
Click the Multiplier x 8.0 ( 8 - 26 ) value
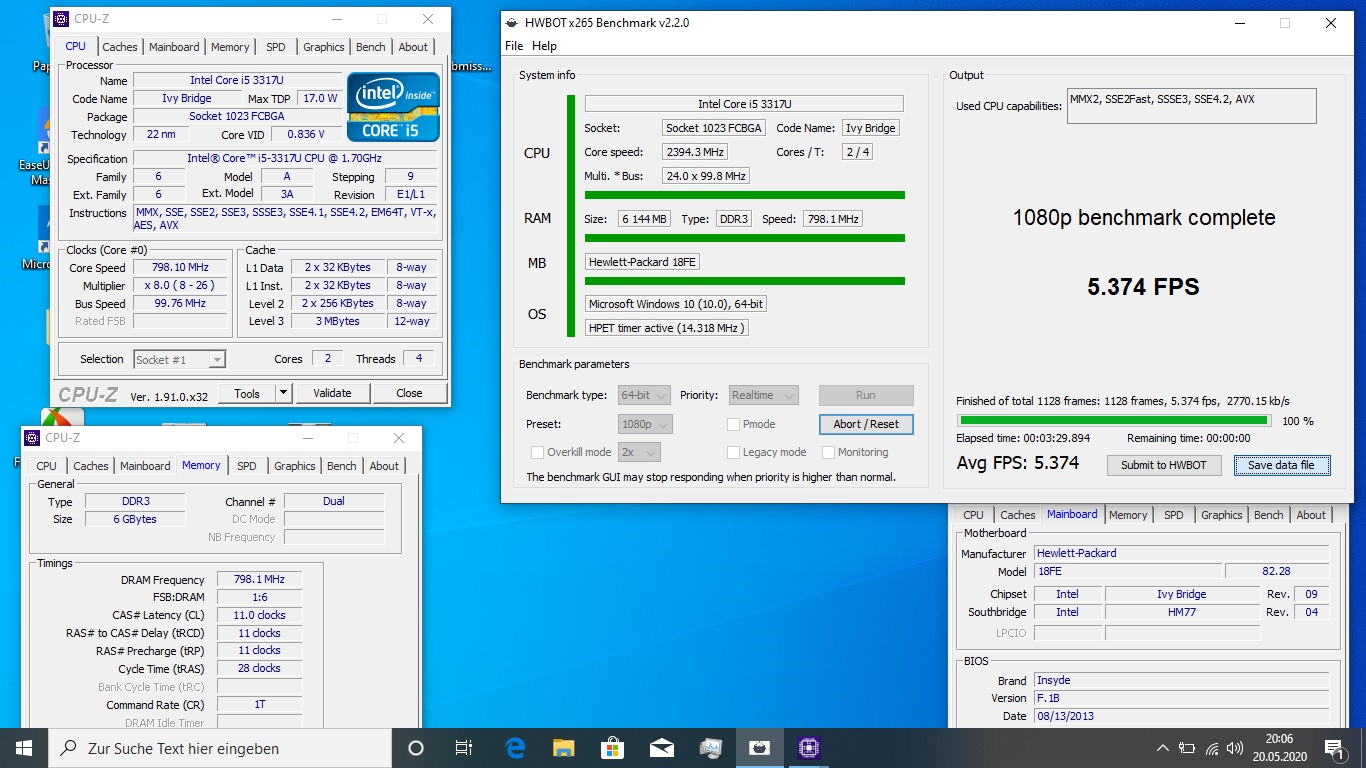click(180, 285)
